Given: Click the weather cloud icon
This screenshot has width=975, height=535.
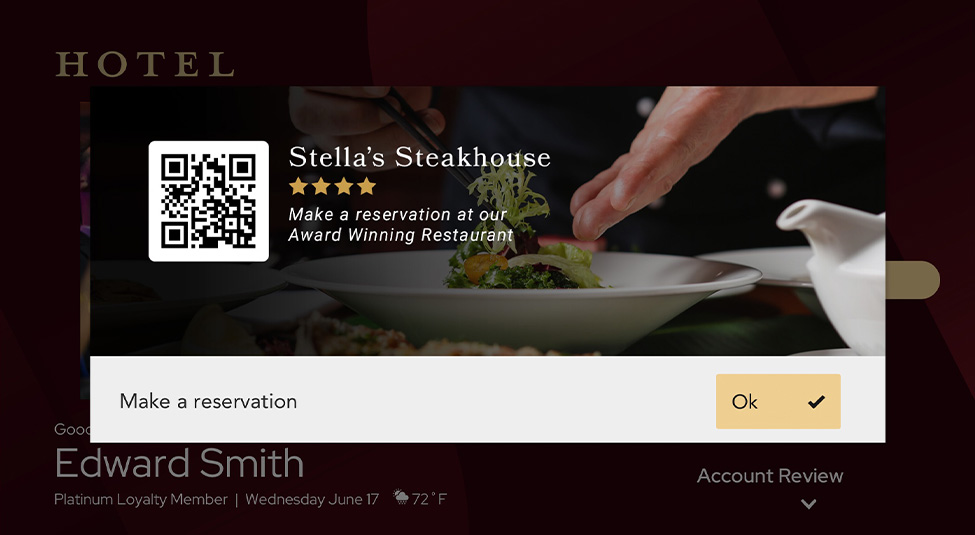Looking at the screenshot, I should click(x=401, y=497).
